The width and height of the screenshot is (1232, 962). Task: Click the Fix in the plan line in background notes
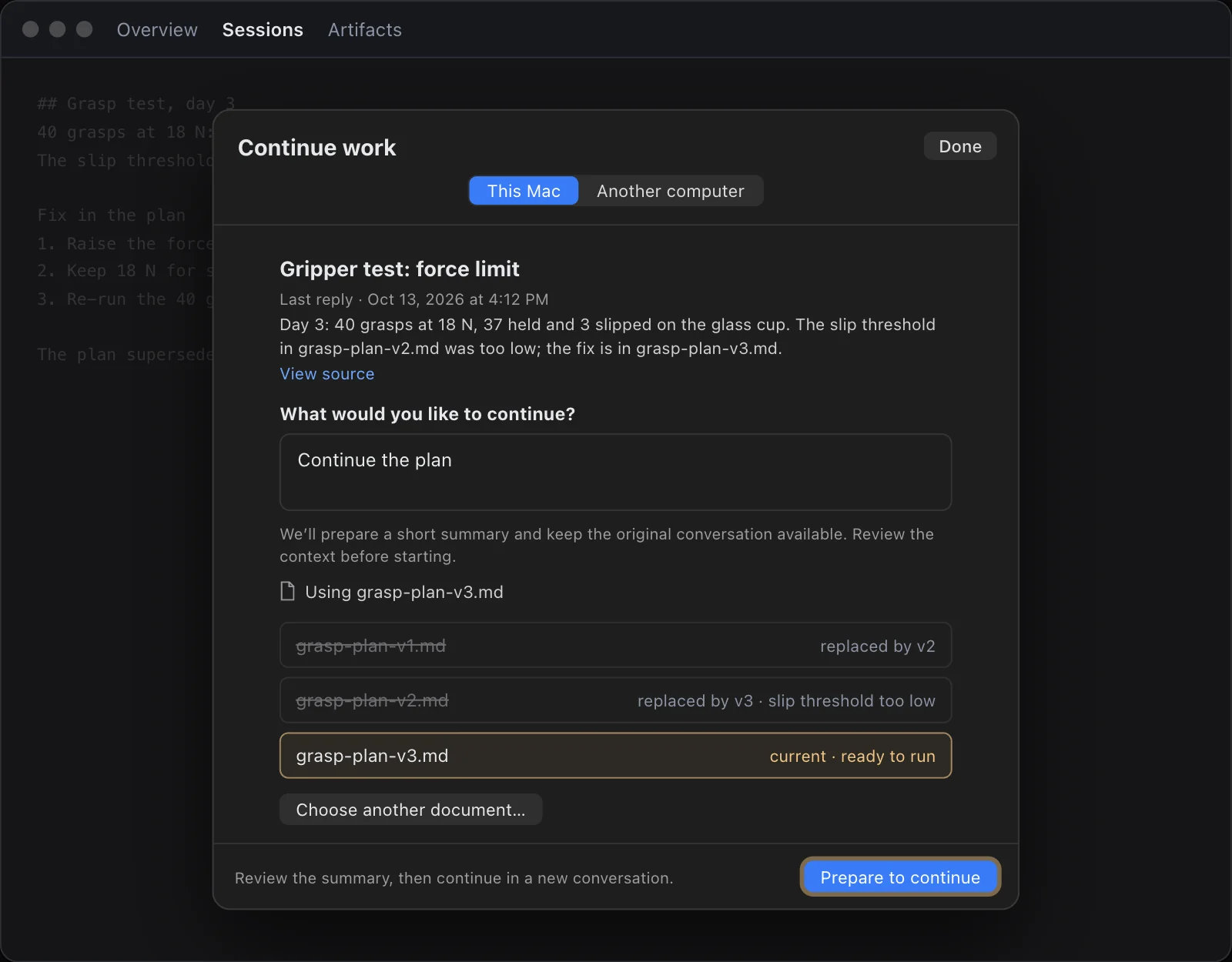(x=112, y=215)
